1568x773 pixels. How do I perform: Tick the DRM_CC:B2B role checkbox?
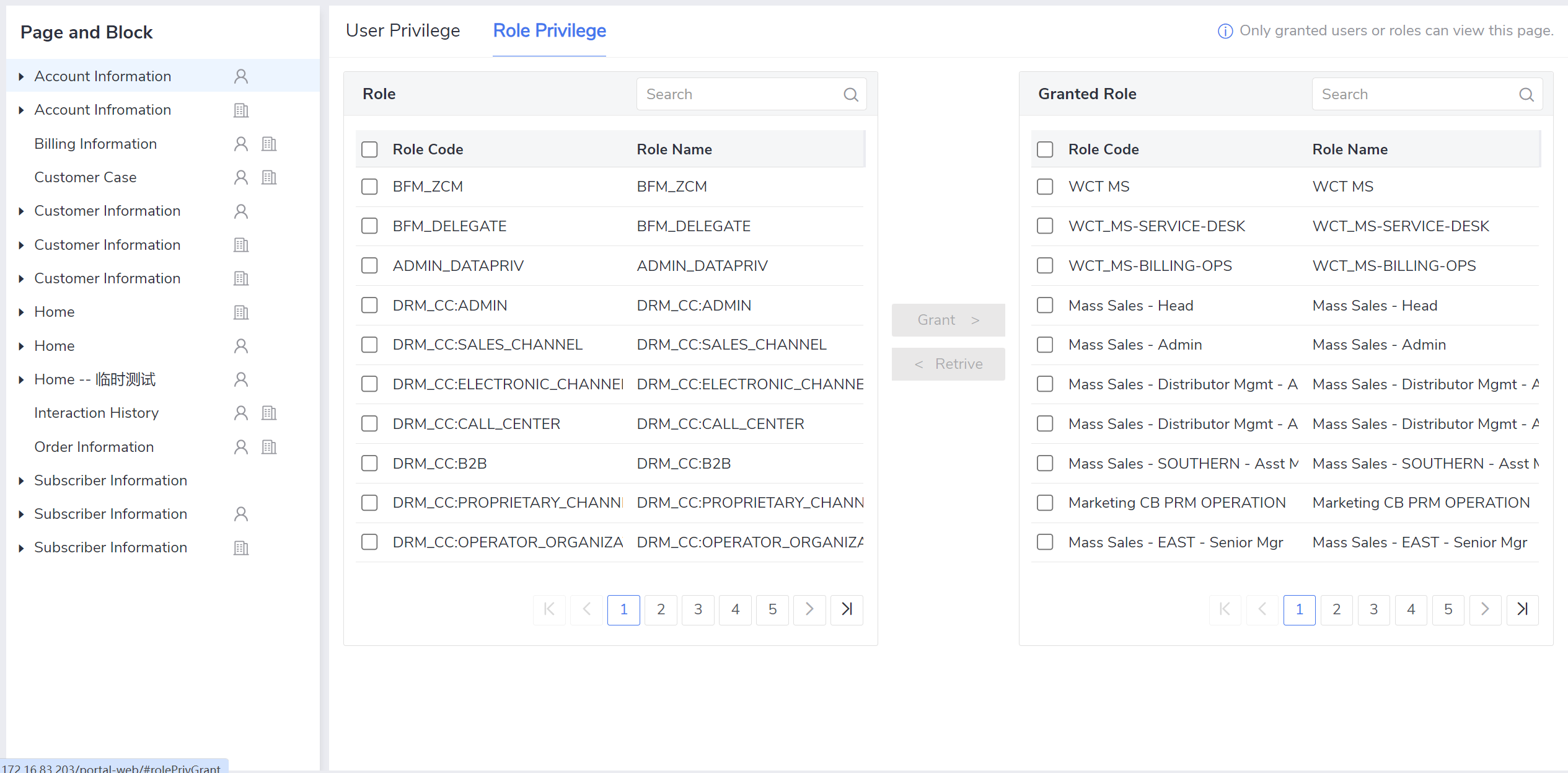pyautogui.click(x=369, y=463)
